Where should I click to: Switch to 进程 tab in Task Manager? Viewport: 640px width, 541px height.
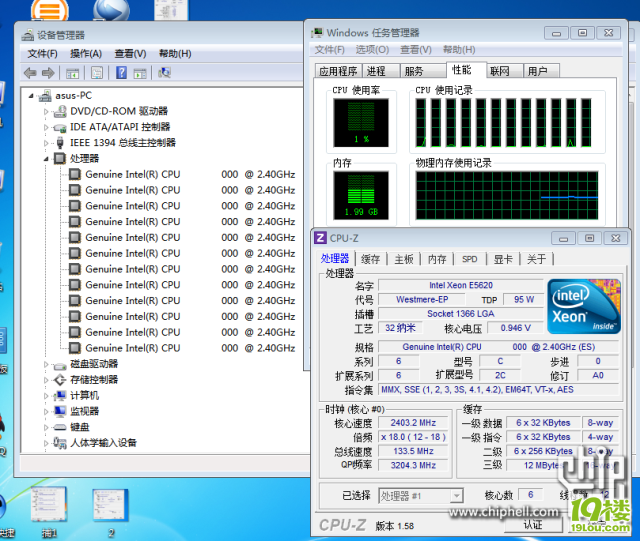coord(376,71)
